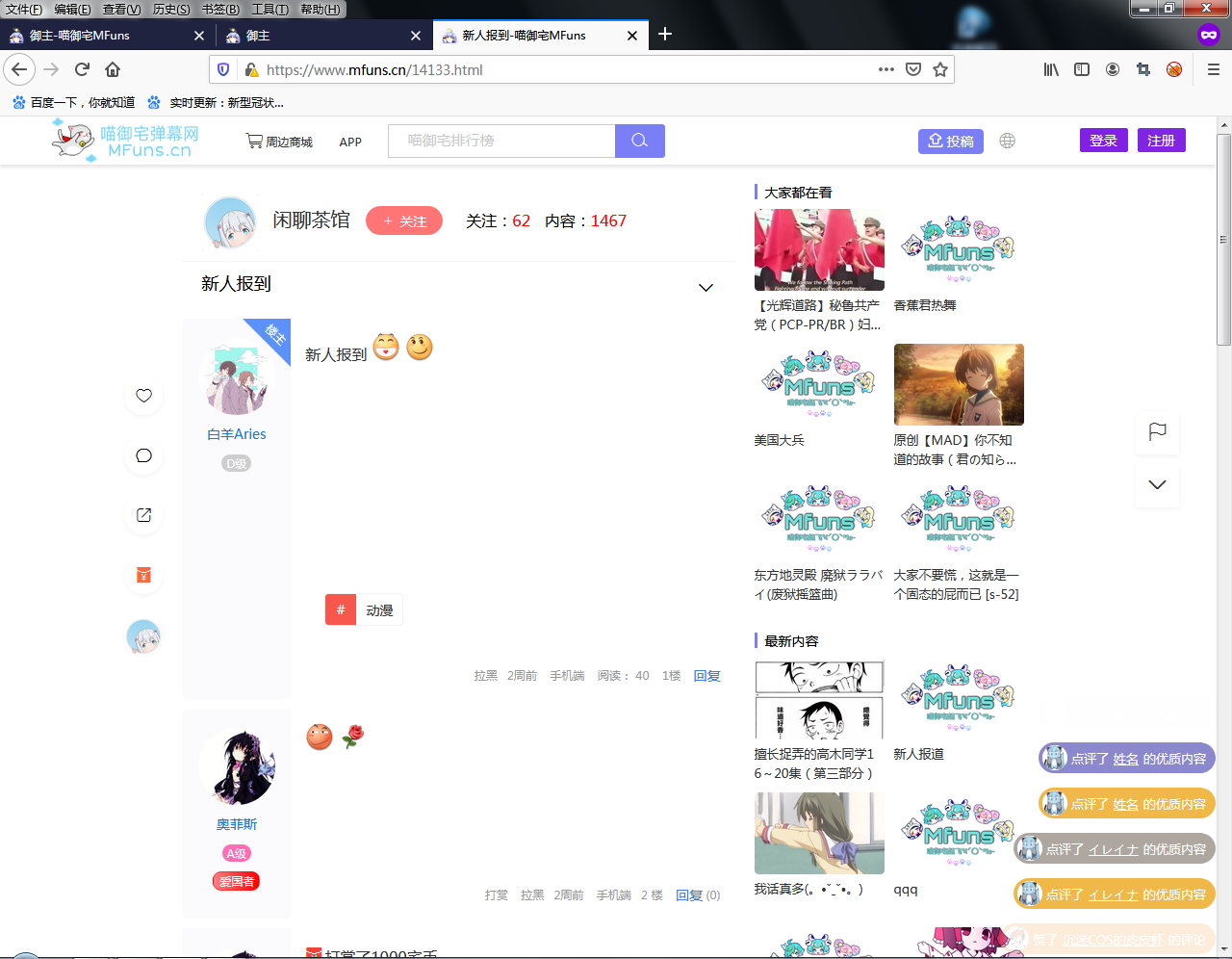This screenshot has height=959, width=1232.
Task: Click the vertical page scrollbar thumb
Action: point(1223,239)
